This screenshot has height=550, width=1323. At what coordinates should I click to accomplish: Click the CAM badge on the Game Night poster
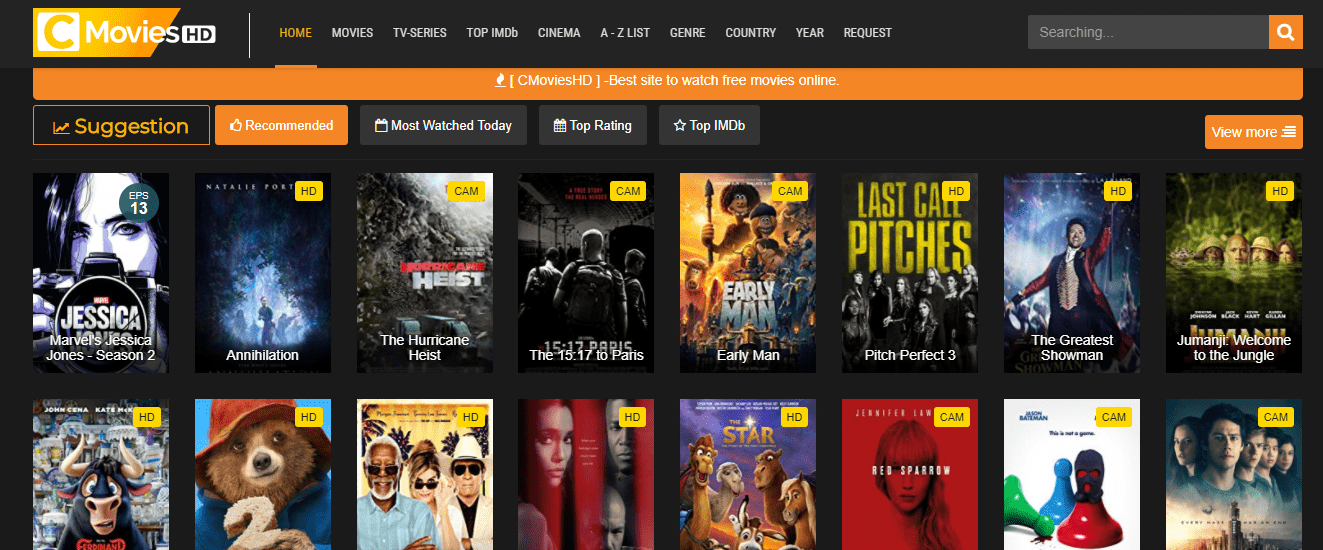pyautogui.click(x=1114, y=417)
